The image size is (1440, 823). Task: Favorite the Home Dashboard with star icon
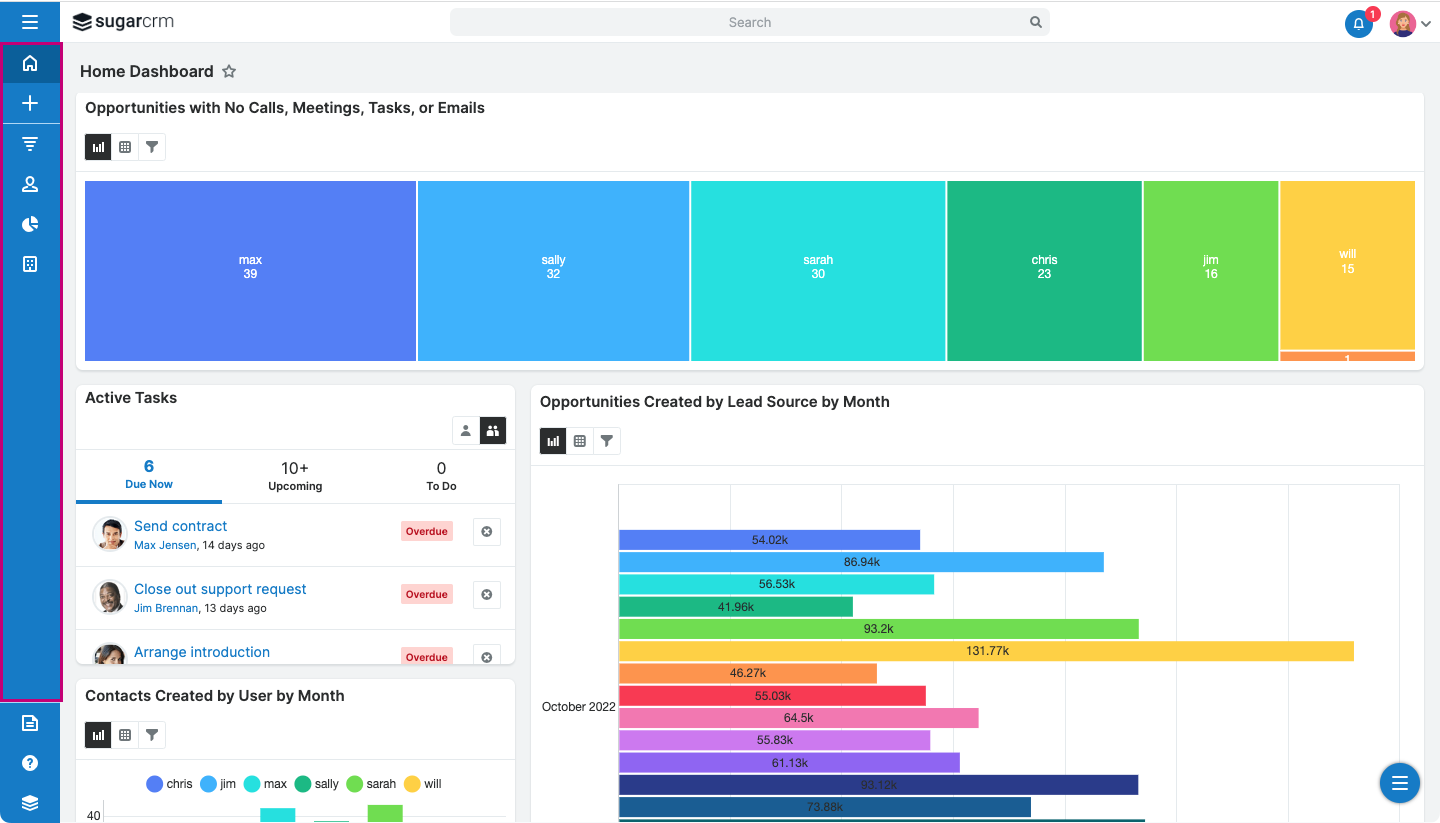point(229,72)
